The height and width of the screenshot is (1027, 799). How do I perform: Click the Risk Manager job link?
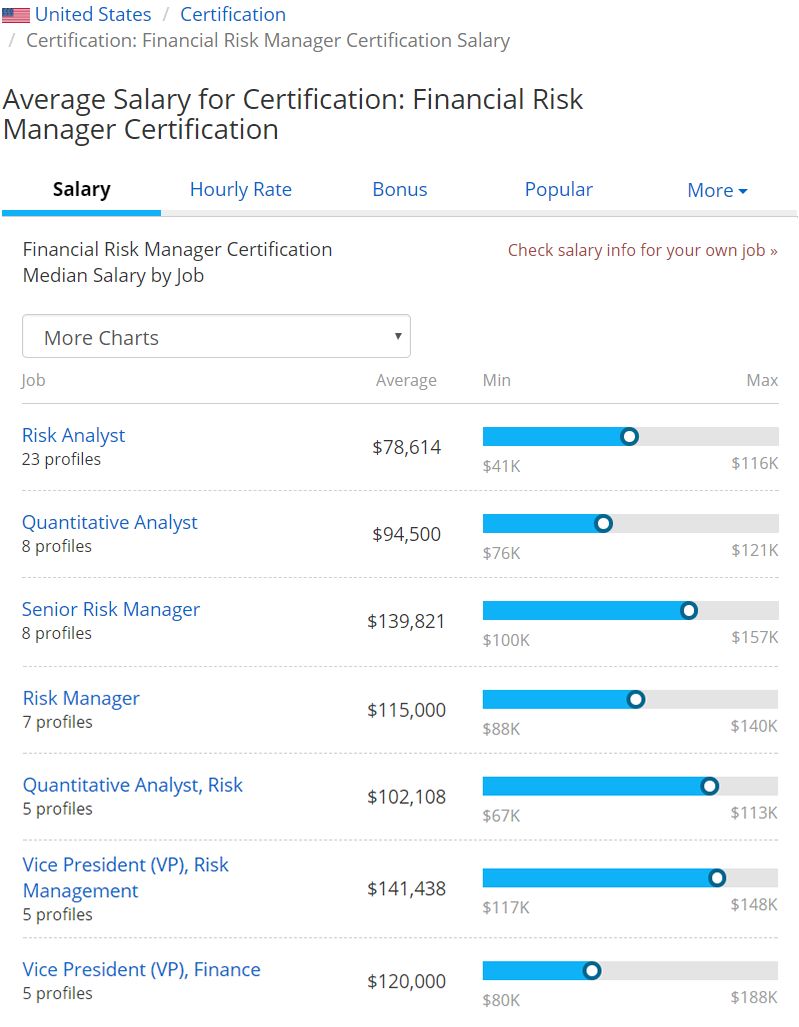click(81, 698)
